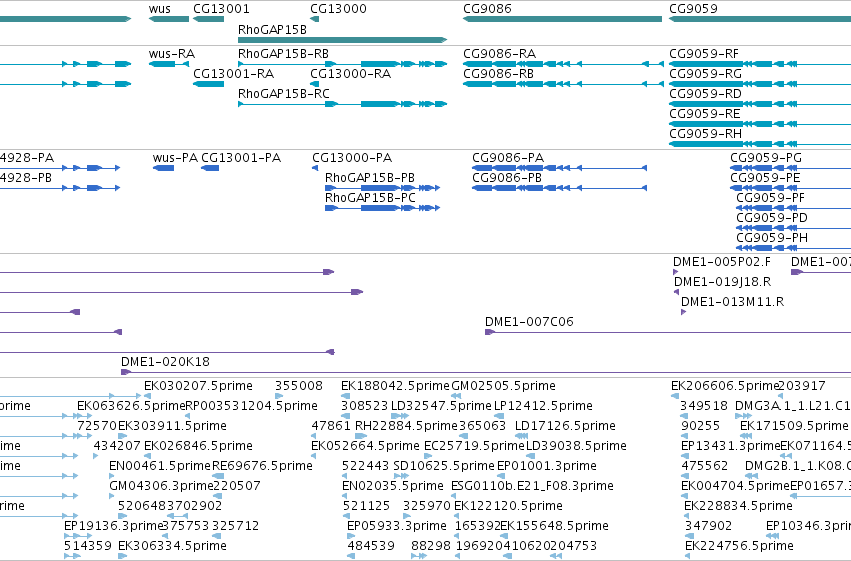Select the RH22884.5prime EST label
Image resolution: width=851 pixels, height=561 pixels.
(x=407, y=426)
